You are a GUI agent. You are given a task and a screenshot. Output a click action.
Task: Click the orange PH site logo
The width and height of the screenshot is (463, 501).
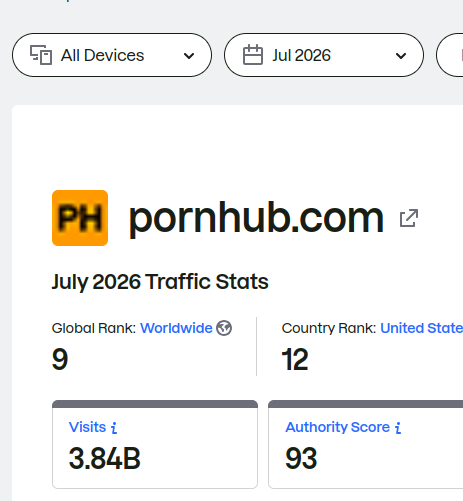tap(80, 218)
